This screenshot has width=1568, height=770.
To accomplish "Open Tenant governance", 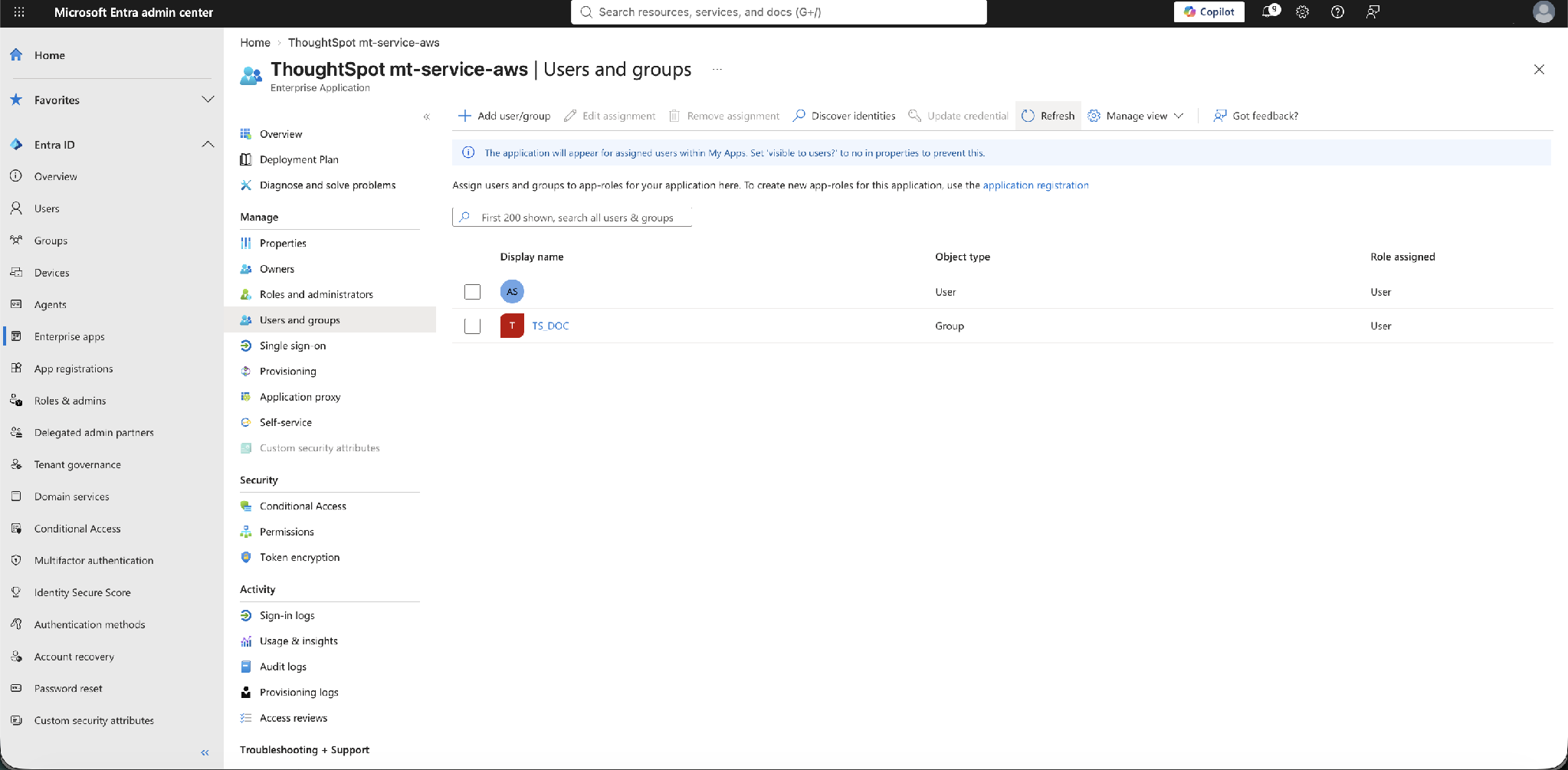I will (77, 464).
